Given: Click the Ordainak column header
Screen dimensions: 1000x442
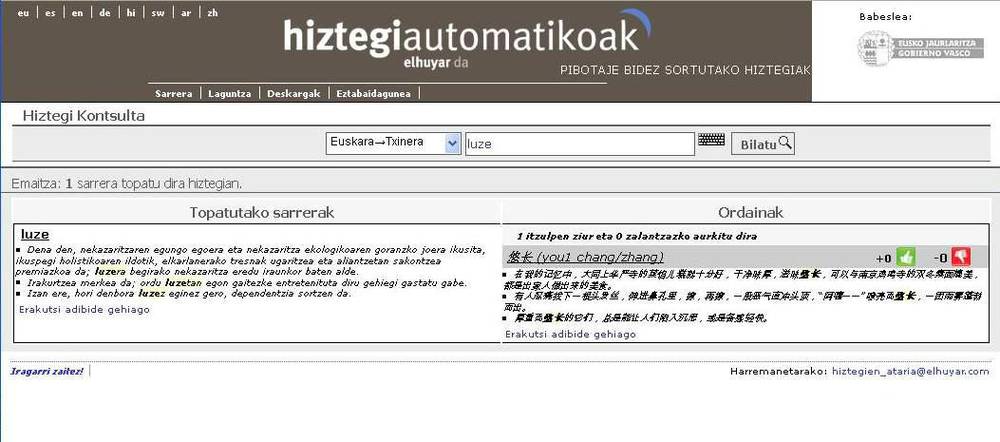Looking at the screenshot, I should coord(751,212).
